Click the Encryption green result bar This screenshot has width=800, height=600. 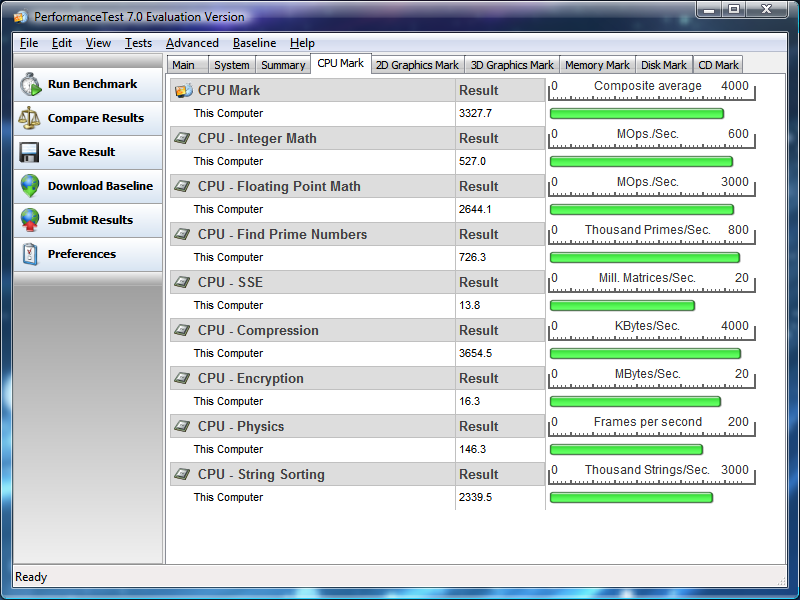coord(635,402)
